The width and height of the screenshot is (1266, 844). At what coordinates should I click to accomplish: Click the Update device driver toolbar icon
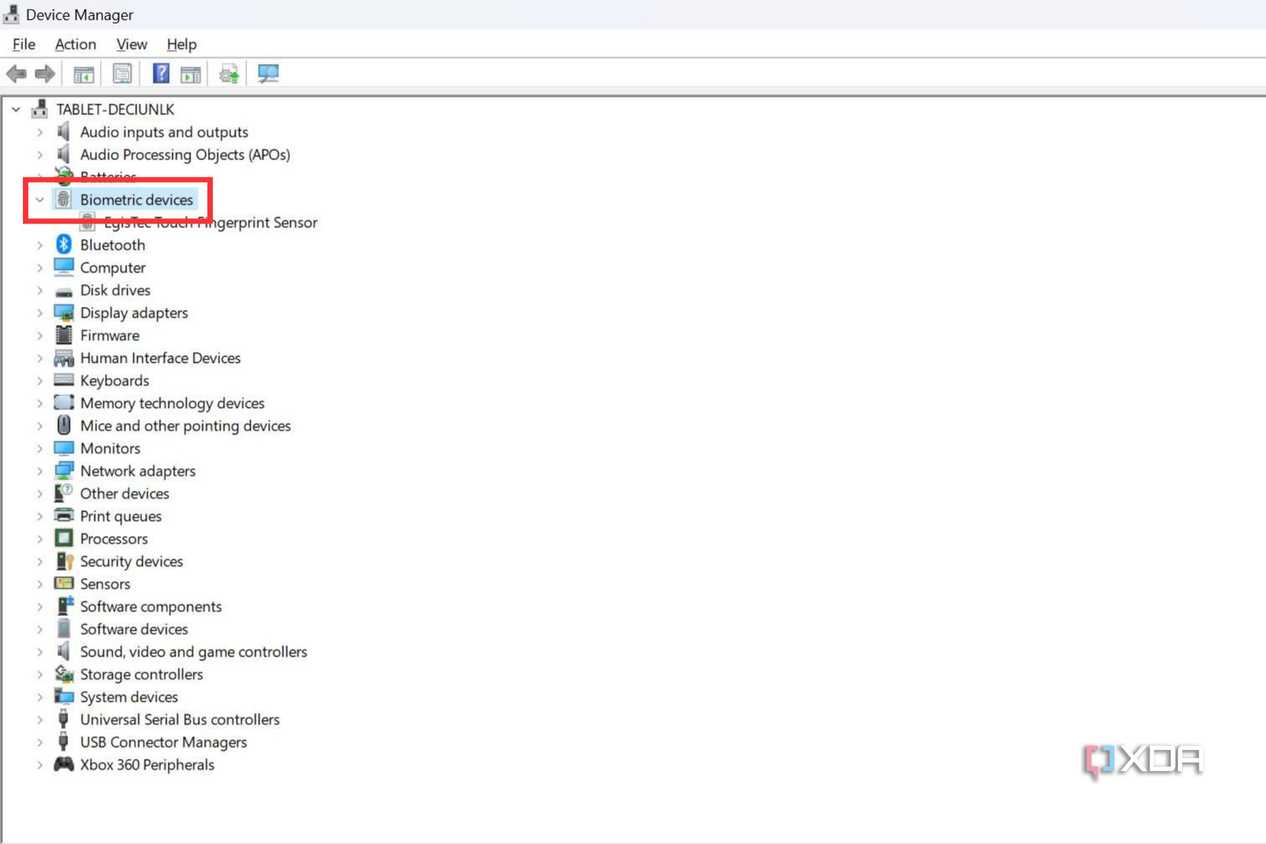pos(229,74)
